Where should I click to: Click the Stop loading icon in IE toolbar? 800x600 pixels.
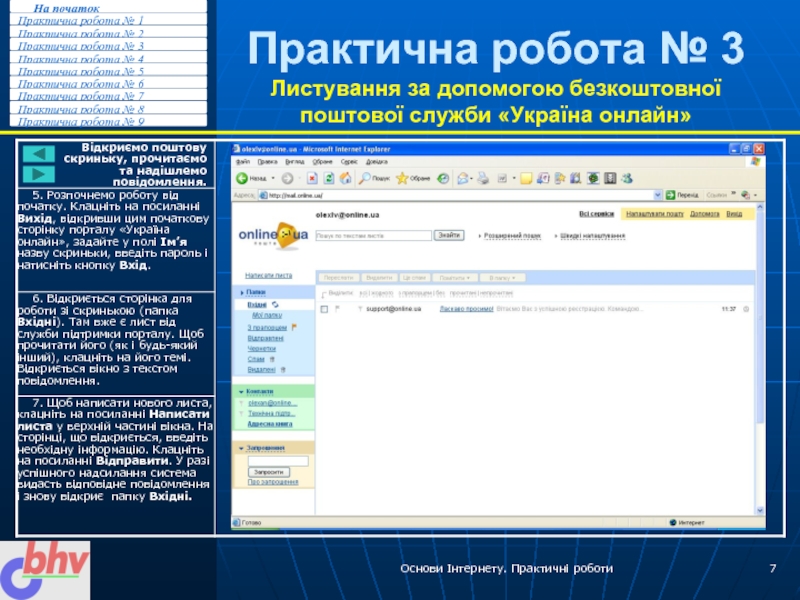click(312, 178)
